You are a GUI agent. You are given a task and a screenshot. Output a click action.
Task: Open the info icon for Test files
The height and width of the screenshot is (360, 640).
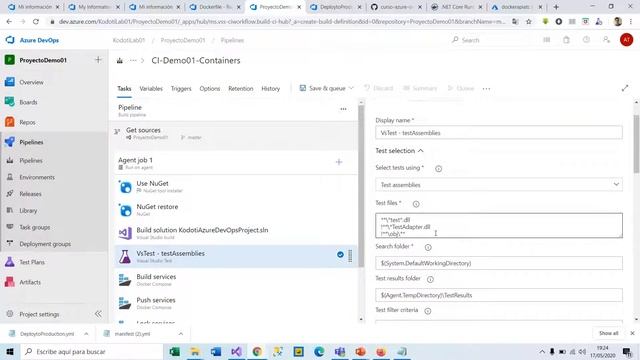click(416, 204)
